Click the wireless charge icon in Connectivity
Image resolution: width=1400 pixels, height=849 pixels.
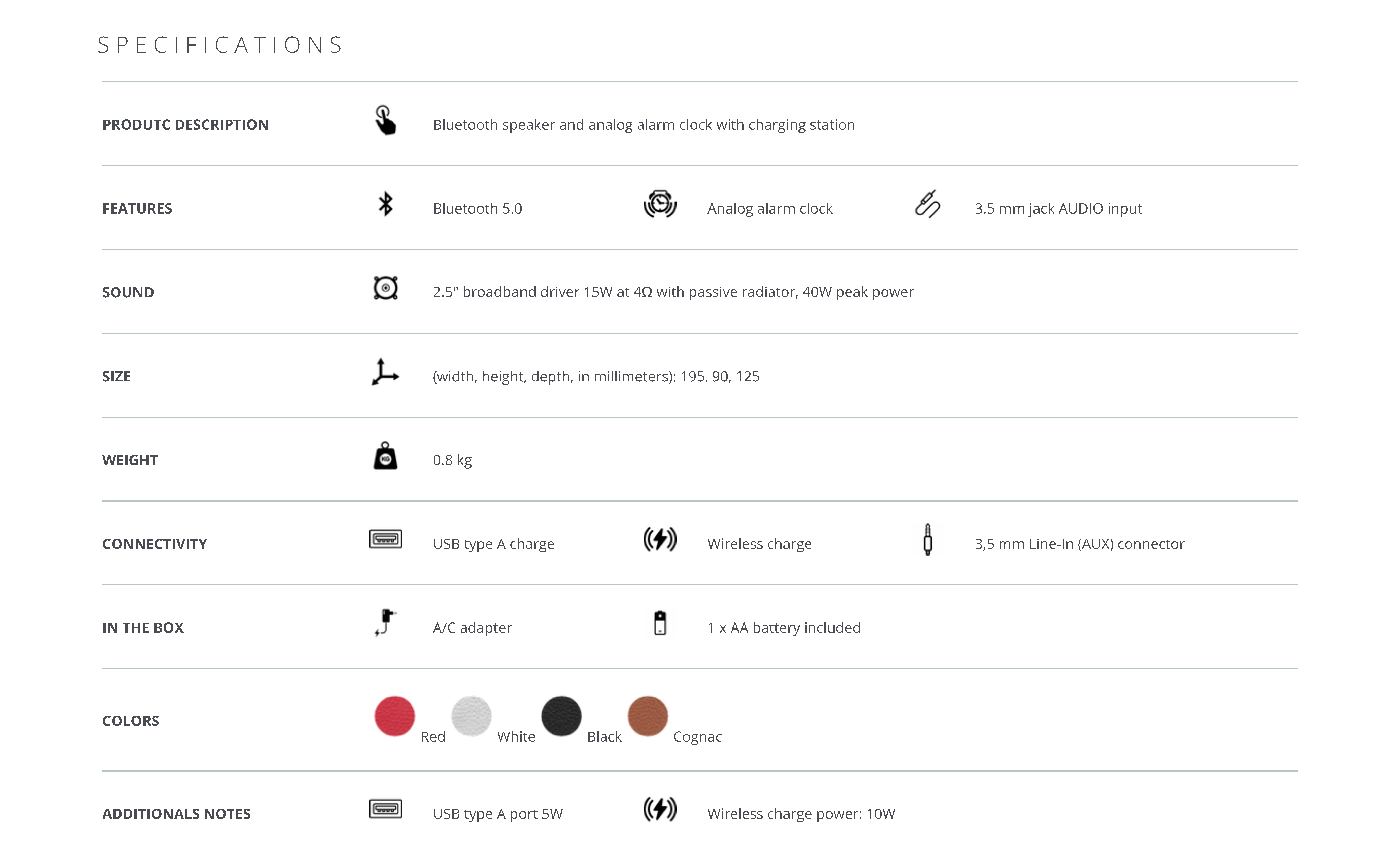(x=660, y=540)
